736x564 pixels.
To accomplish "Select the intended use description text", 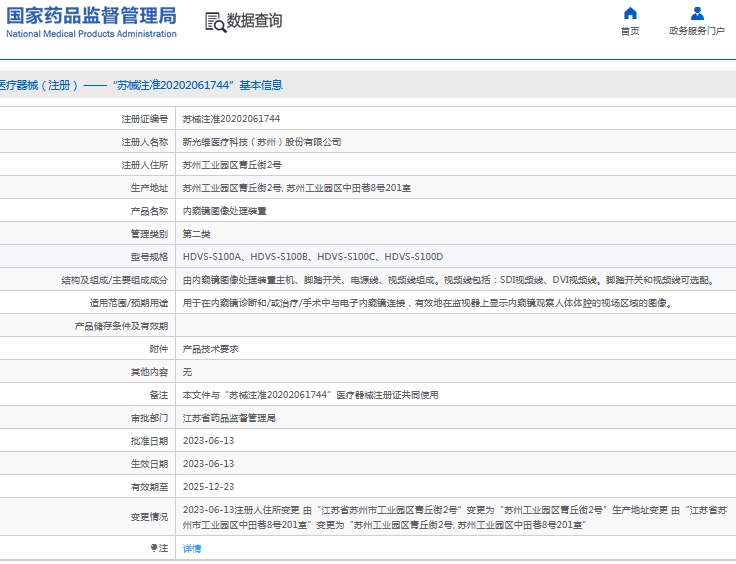I will pos(429,303).
